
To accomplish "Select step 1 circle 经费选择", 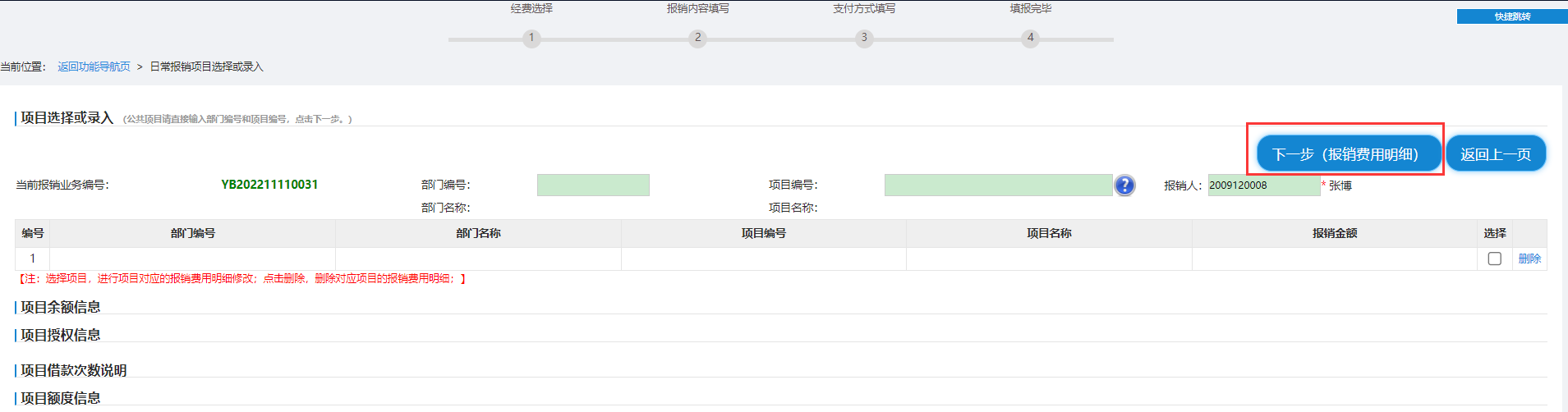I will [x=531, y=38].
